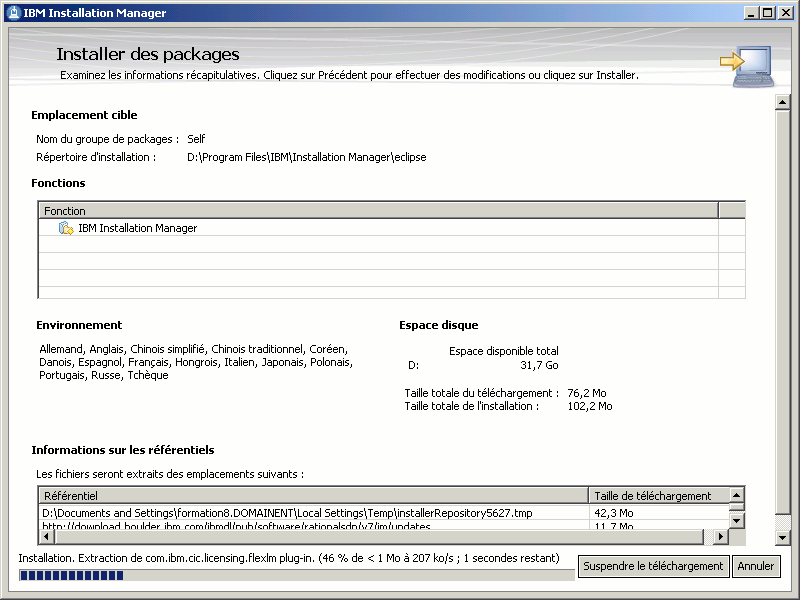This screenshot has height=600, width=800.
Task: Click the IBM Installation Manager title bar icon
Action: (x=14, y=13)
